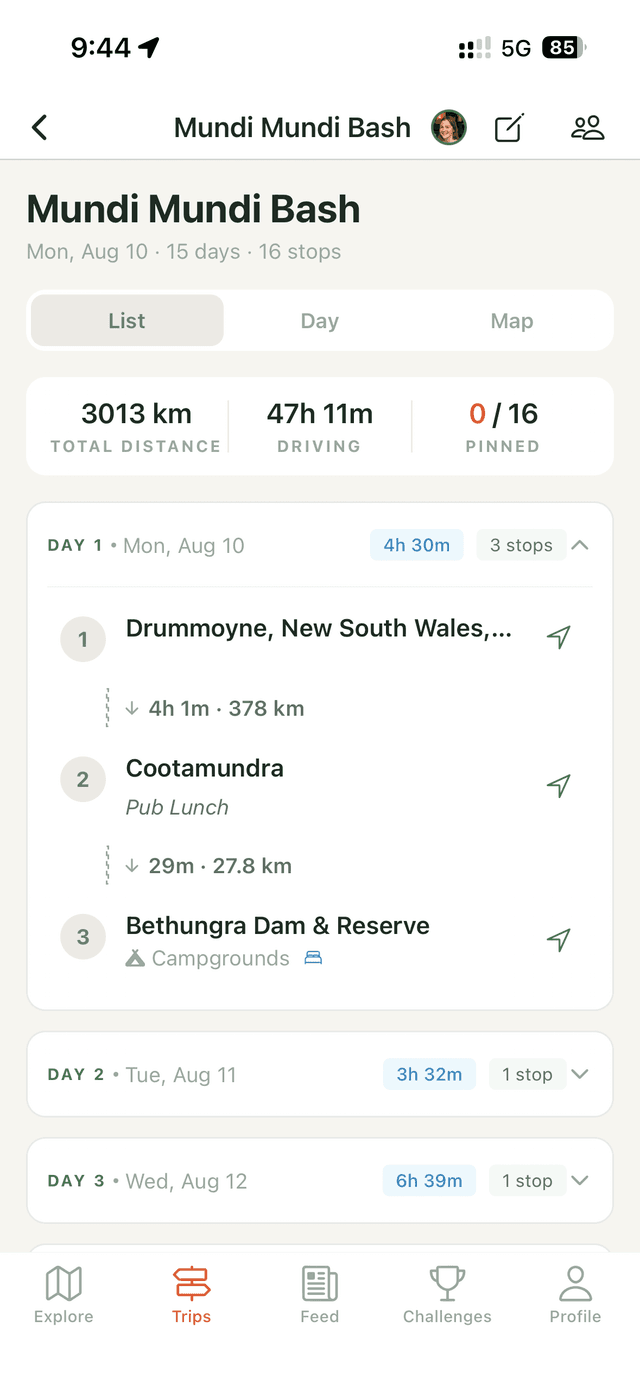Tap the profile avatar thumbnail in header

tap(449, 128)
